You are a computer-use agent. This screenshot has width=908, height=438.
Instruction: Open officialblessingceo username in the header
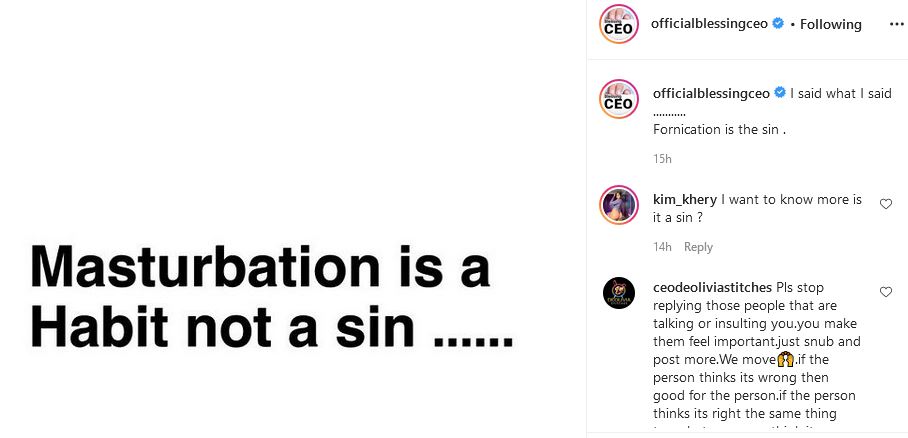tap(710, 24)
